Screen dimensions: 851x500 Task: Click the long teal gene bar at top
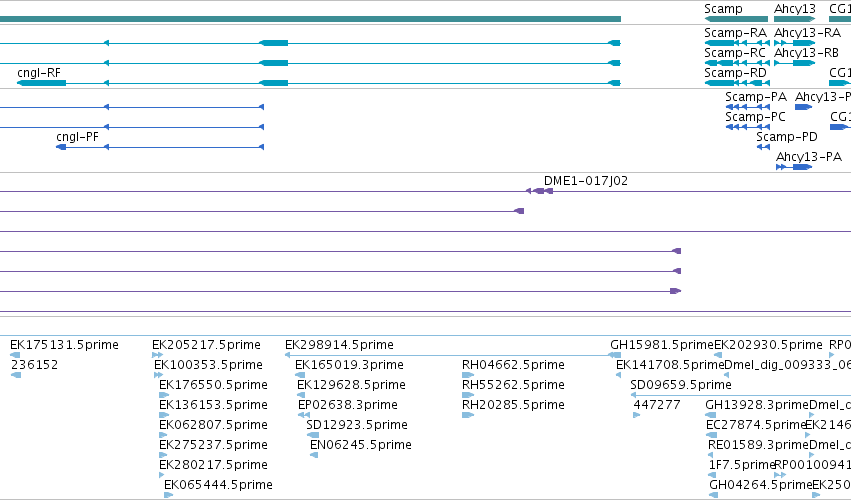coord(310,19)
